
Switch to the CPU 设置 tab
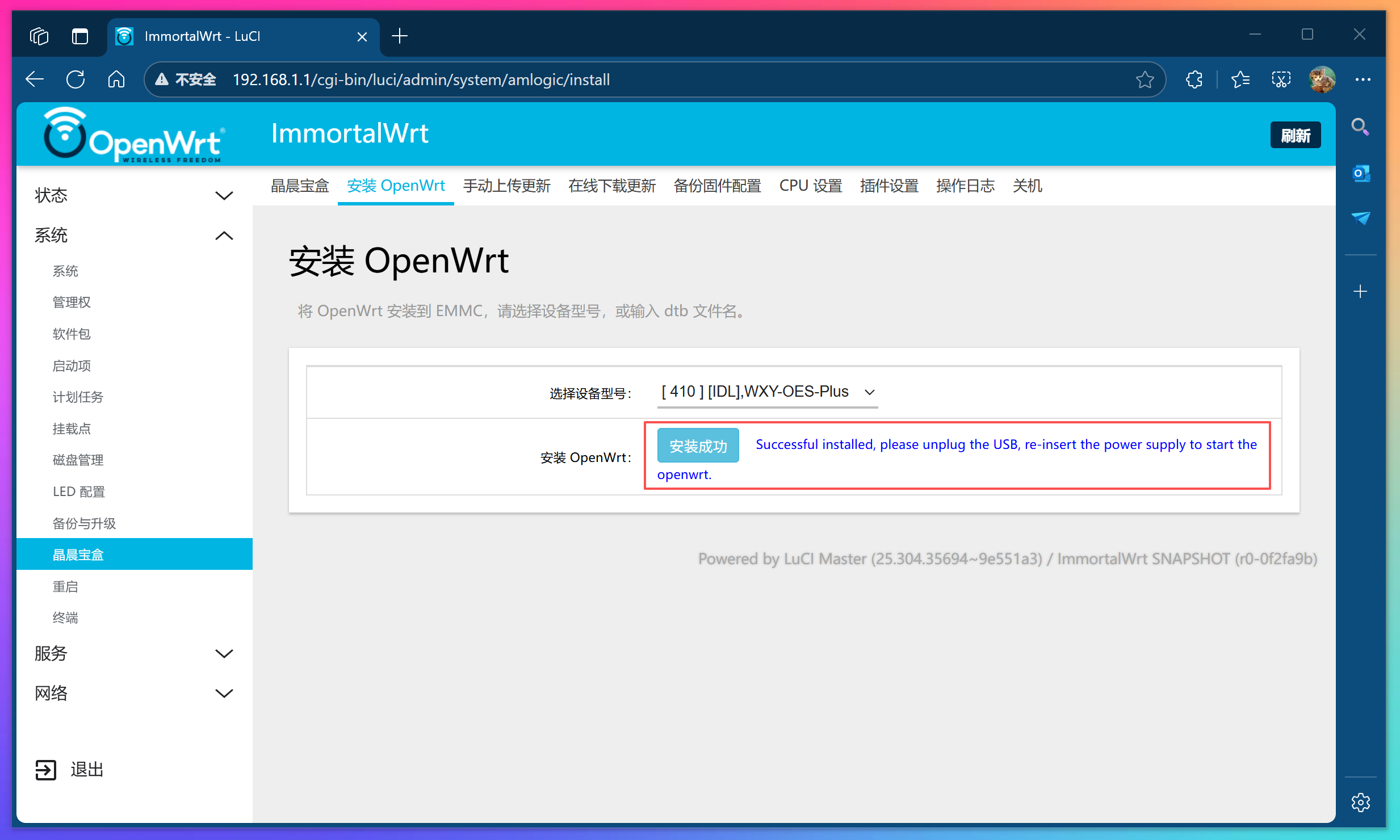[810, 186]
